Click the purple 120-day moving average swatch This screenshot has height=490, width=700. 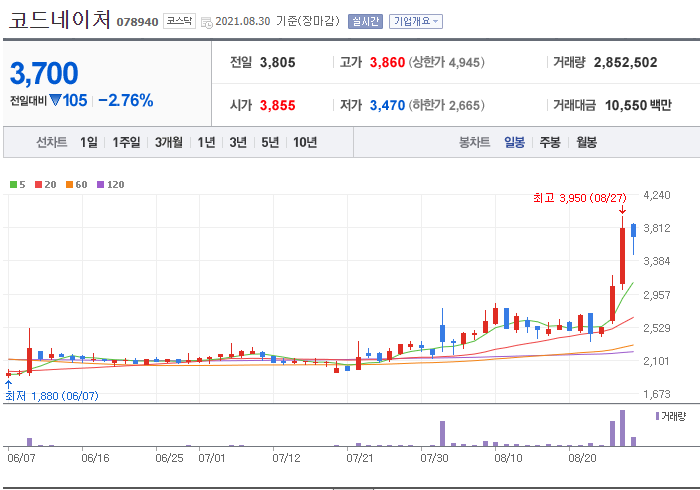tap(100, 184)
